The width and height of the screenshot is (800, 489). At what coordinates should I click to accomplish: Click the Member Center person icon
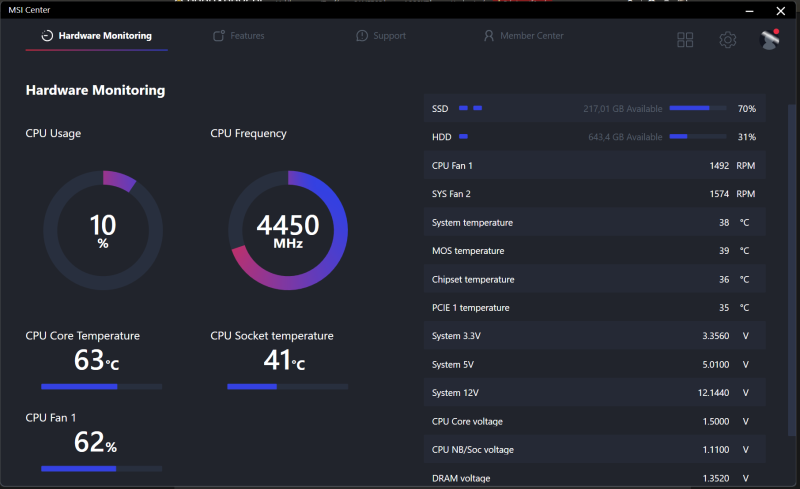[x=489, y=36]
